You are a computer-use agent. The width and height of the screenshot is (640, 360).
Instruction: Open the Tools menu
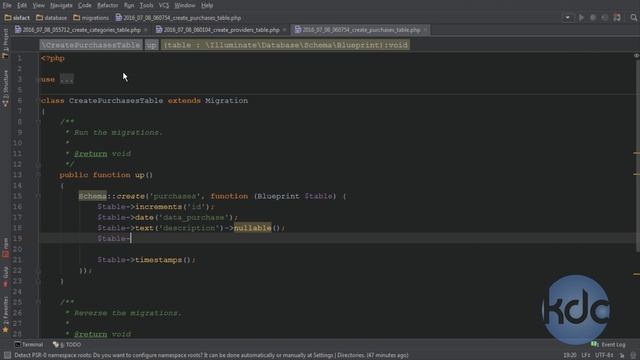coord(146,5)
